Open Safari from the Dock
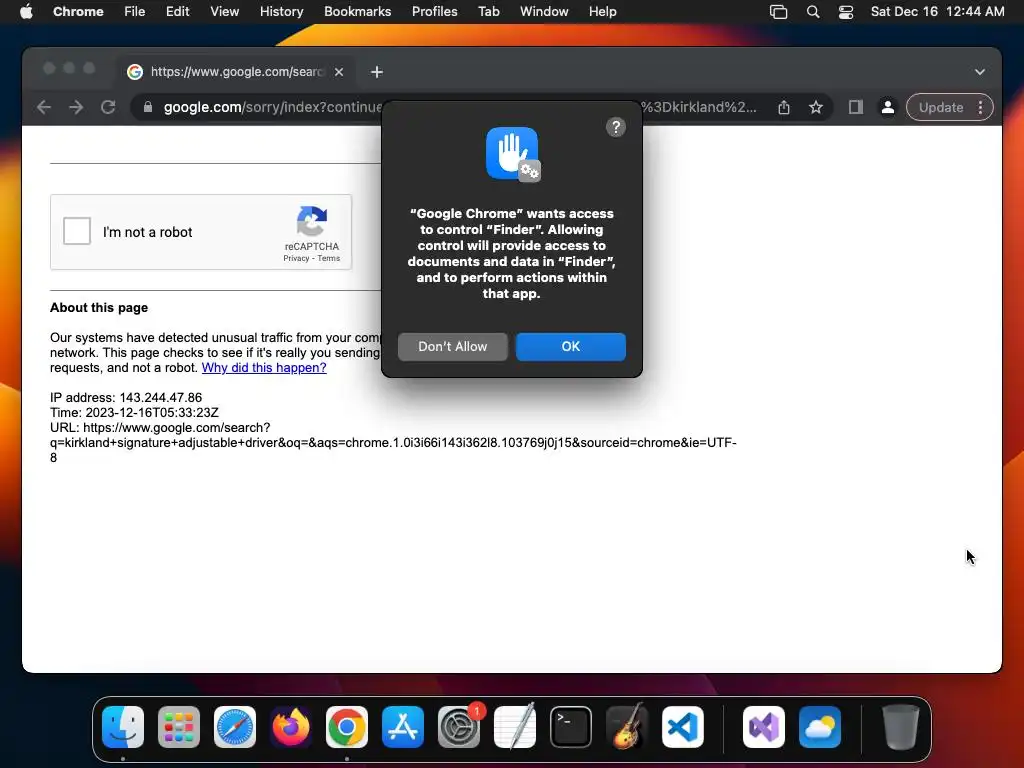 coord(235,727)
